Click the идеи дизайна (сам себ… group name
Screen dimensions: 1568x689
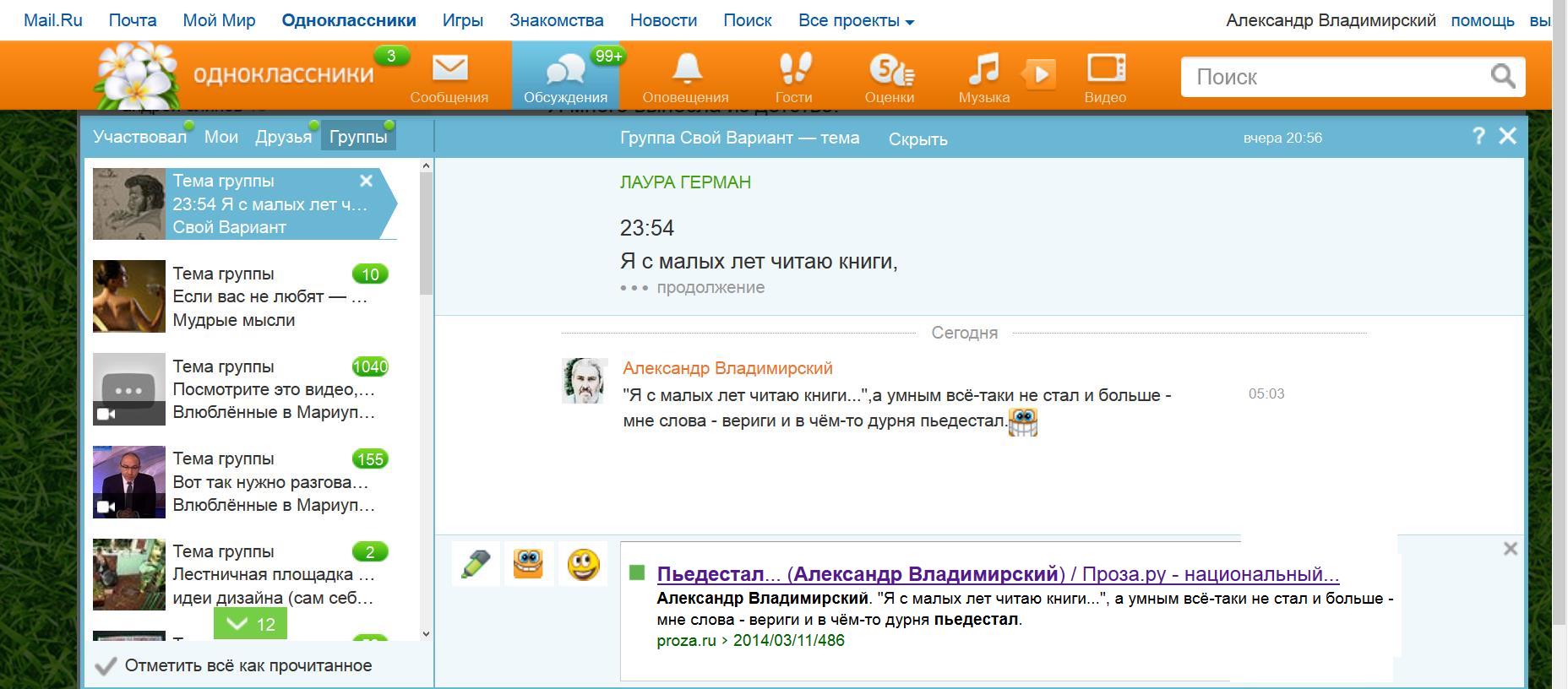[x=273, y=598]
